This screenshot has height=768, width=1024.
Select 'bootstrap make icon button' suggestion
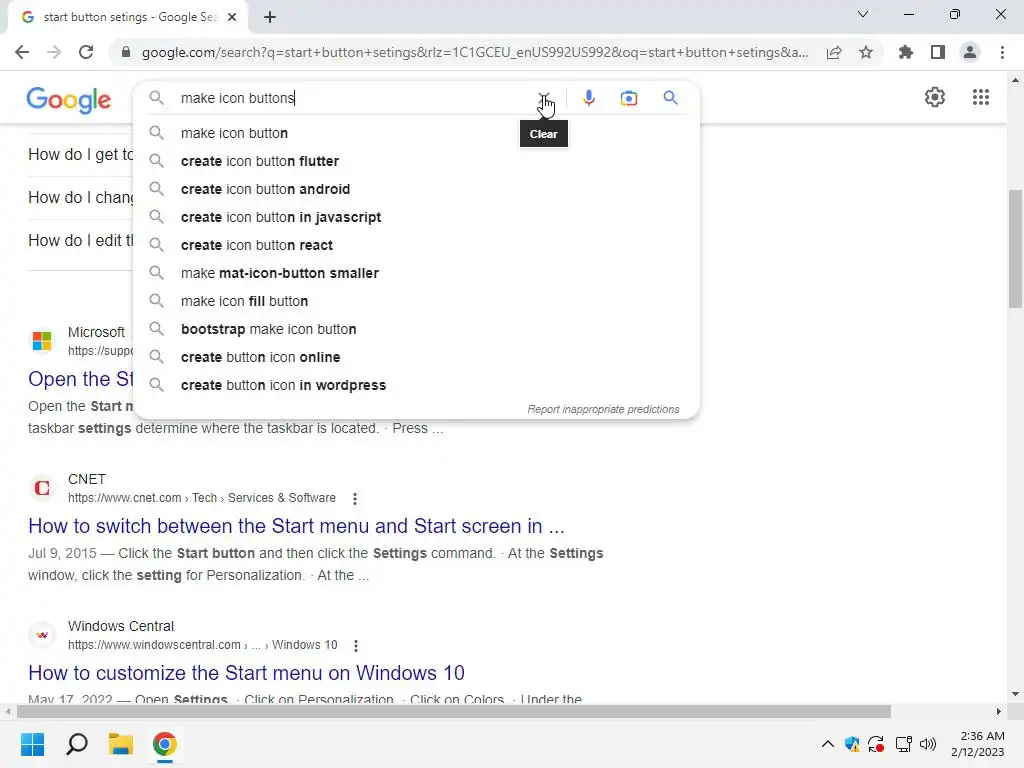pyautogui.click(x=416, y=330)
